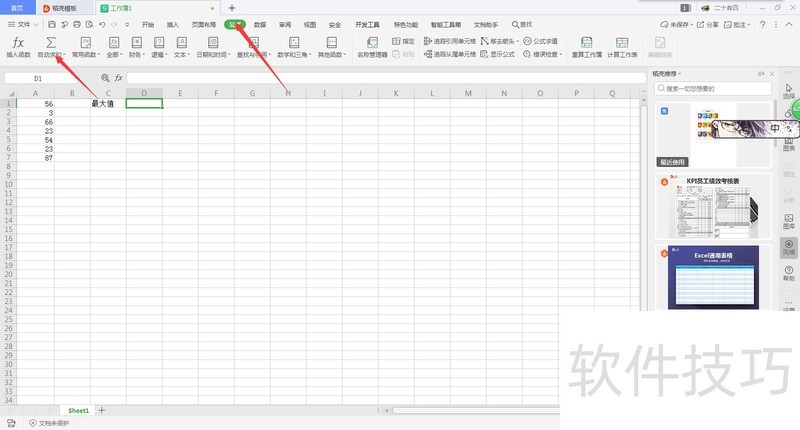The width and height of the screenshot is (800, 430).
Task: Click 选择 cursor tool in sidebar
Action: pos(789,91)
